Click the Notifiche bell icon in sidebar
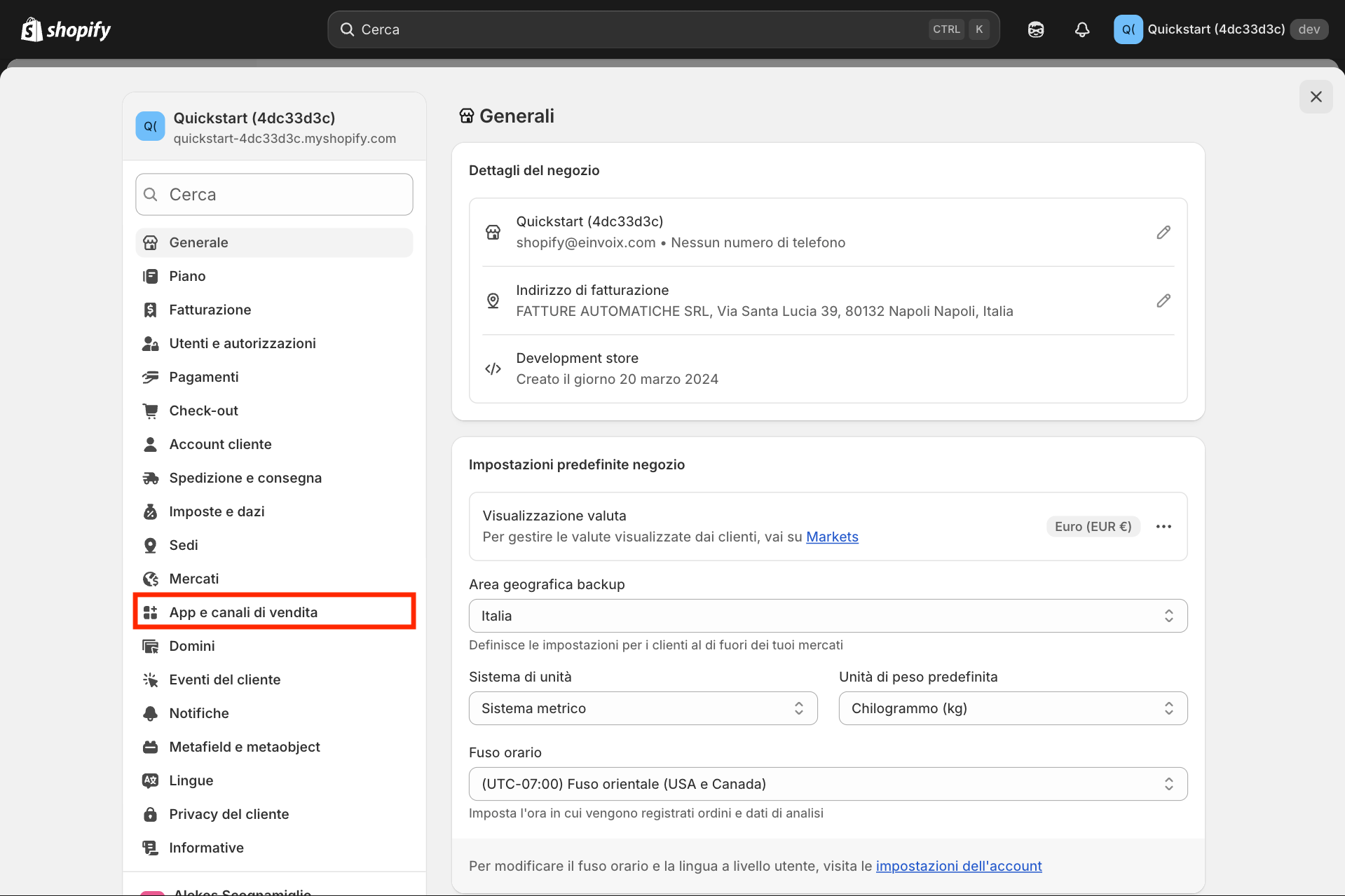 click(x=151, y=713)
